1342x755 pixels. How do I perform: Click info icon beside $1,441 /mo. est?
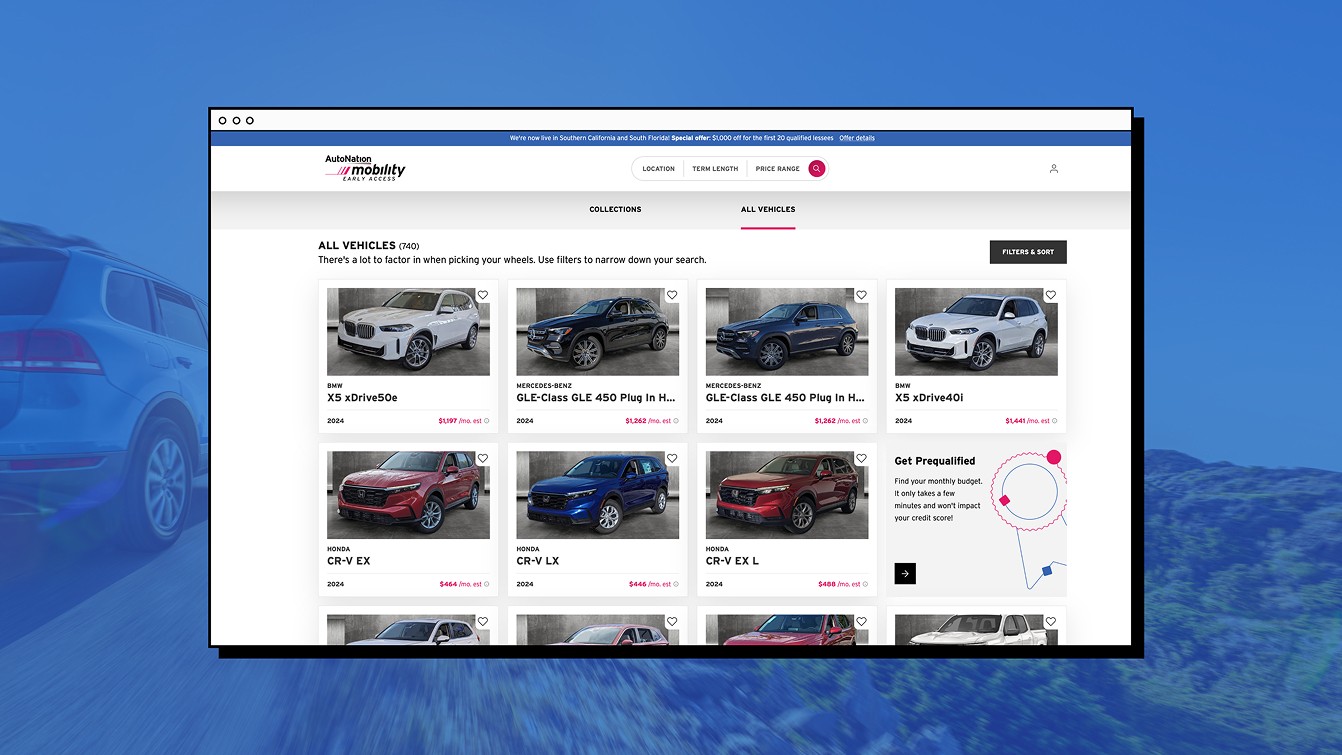coord(1054,421)
